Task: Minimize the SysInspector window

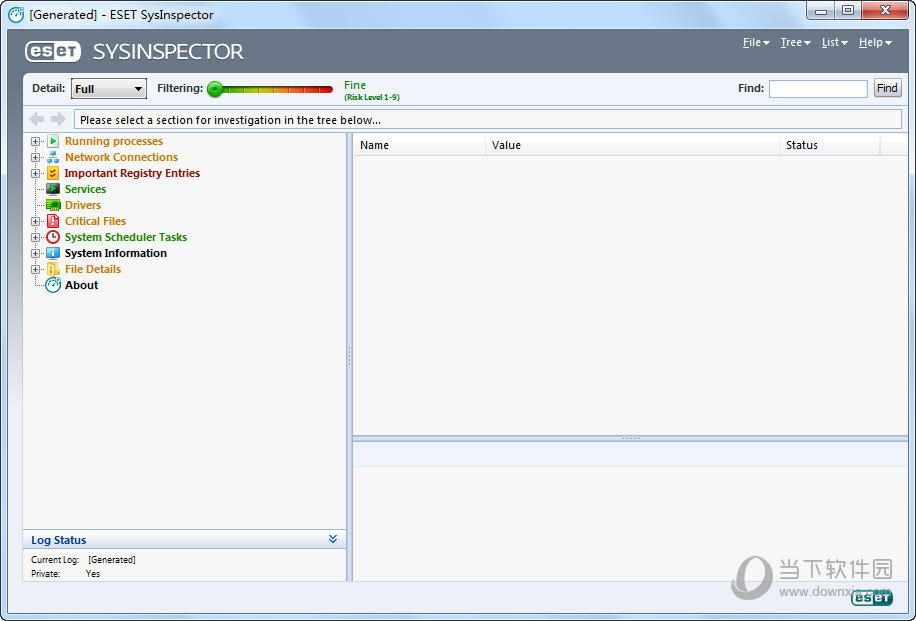Action: coord(821,10)
